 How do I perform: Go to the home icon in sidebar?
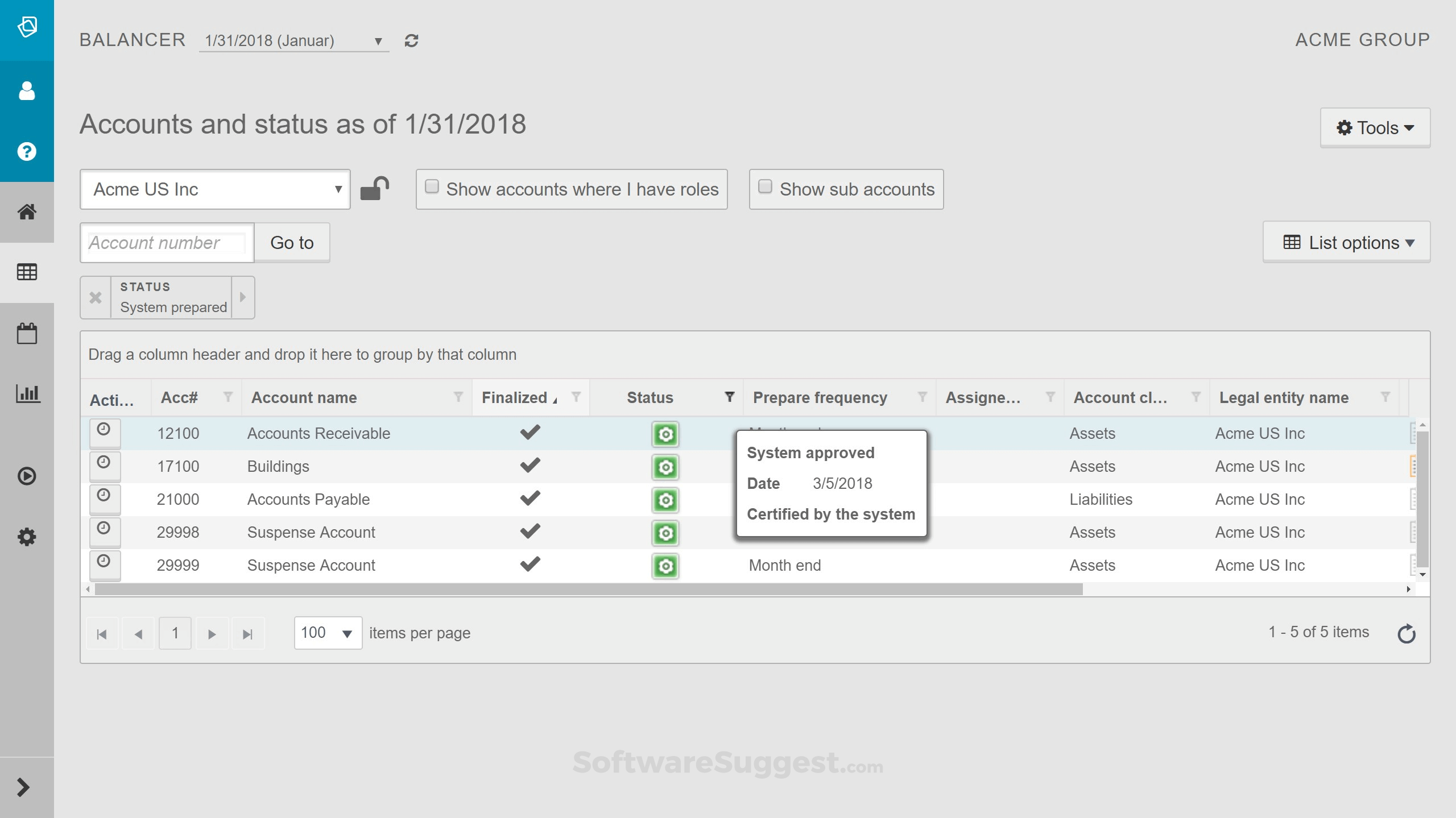click(x=27, y=212)
